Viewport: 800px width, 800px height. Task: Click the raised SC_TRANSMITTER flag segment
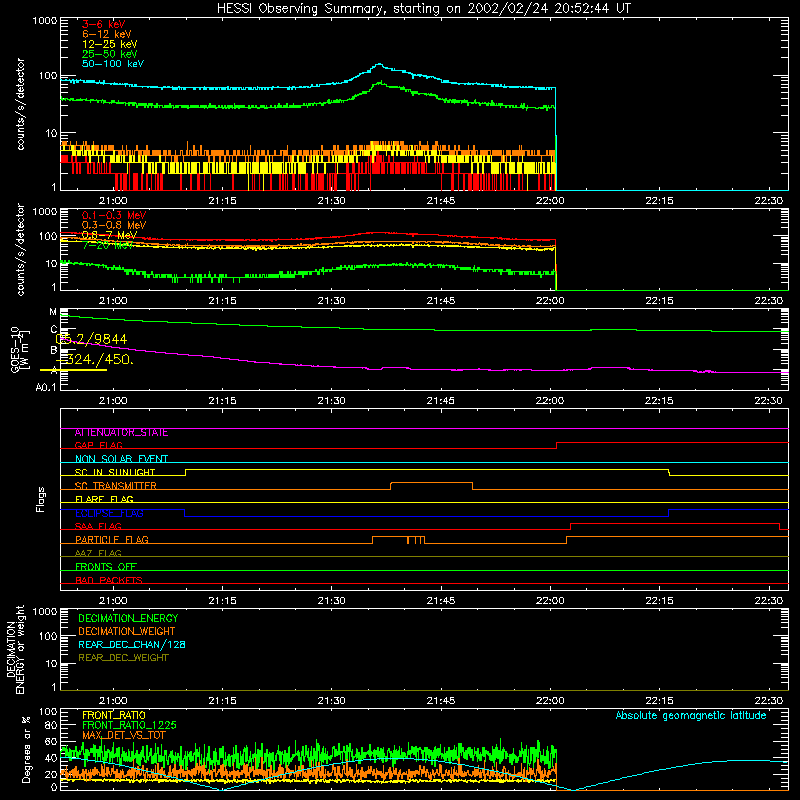tap(431, 483)
